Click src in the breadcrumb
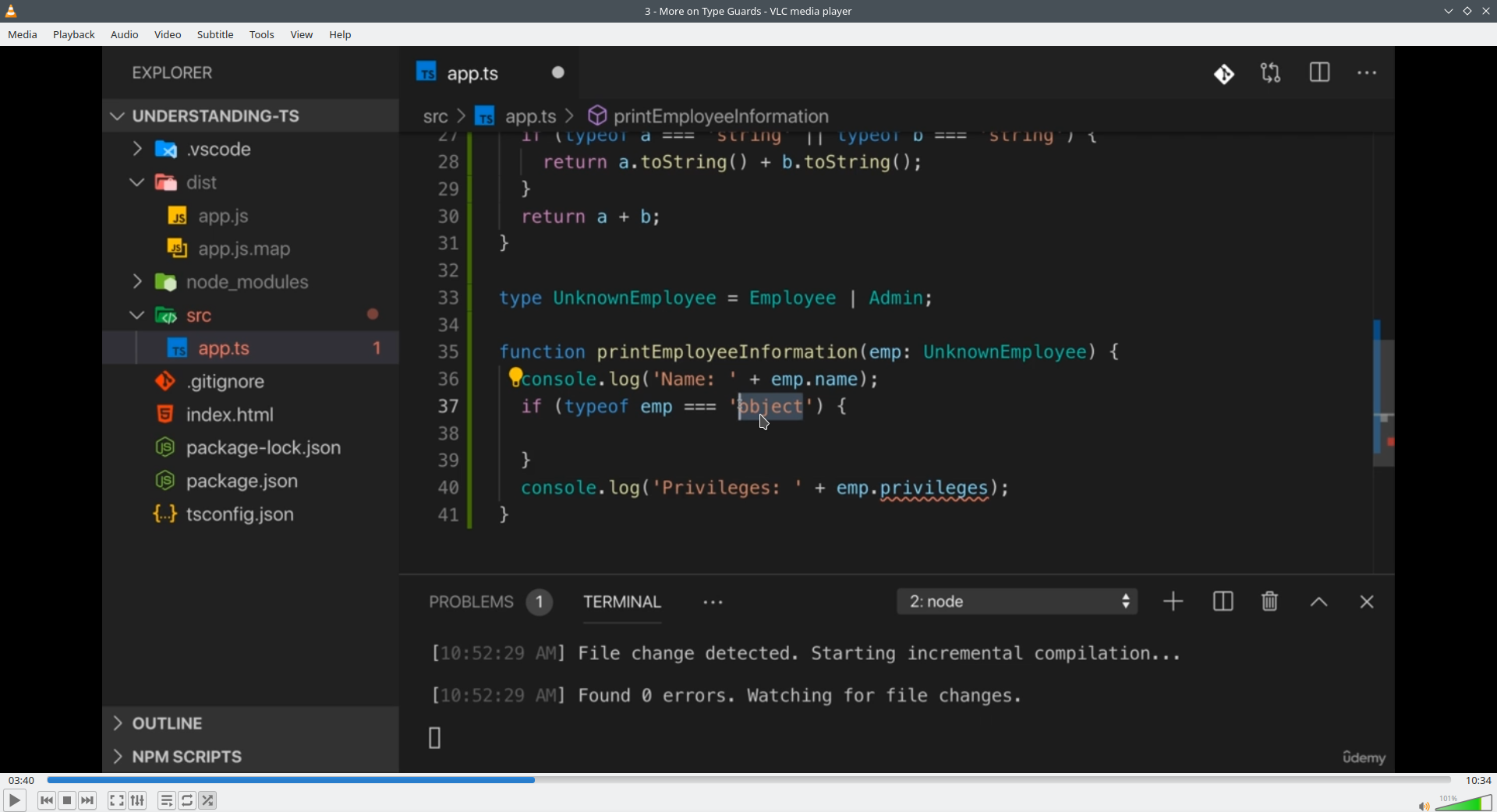This screenshot has width=1497, height=812. coord(435,117)
